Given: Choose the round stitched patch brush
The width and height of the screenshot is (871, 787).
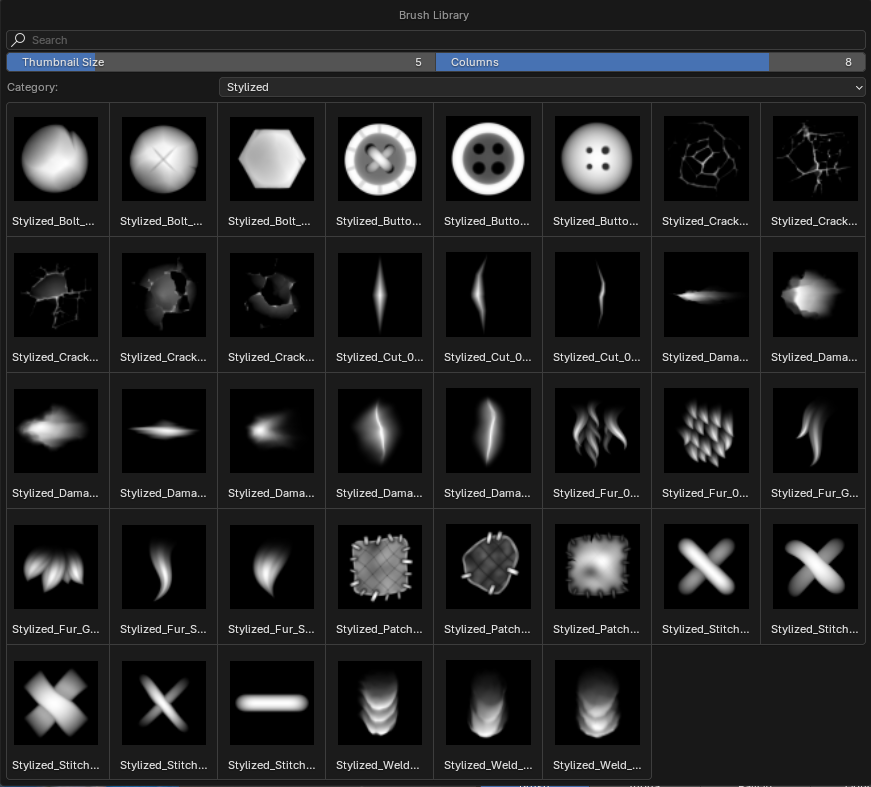Looking at the screenshot, I should tap(488, 566).
